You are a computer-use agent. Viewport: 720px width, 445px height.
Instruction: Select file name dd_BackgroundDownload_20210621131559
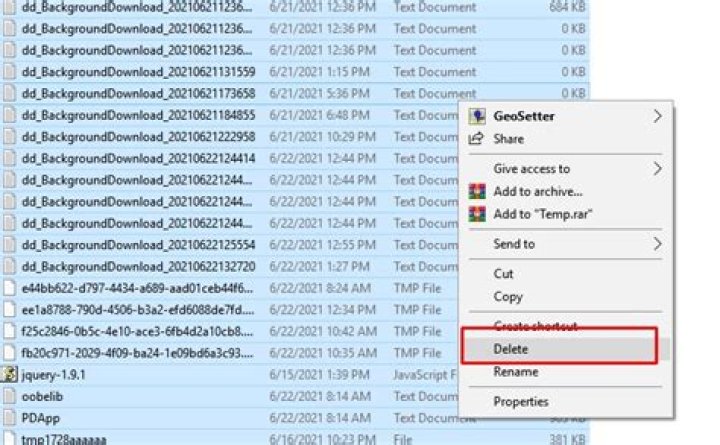(x=138, y=72)
